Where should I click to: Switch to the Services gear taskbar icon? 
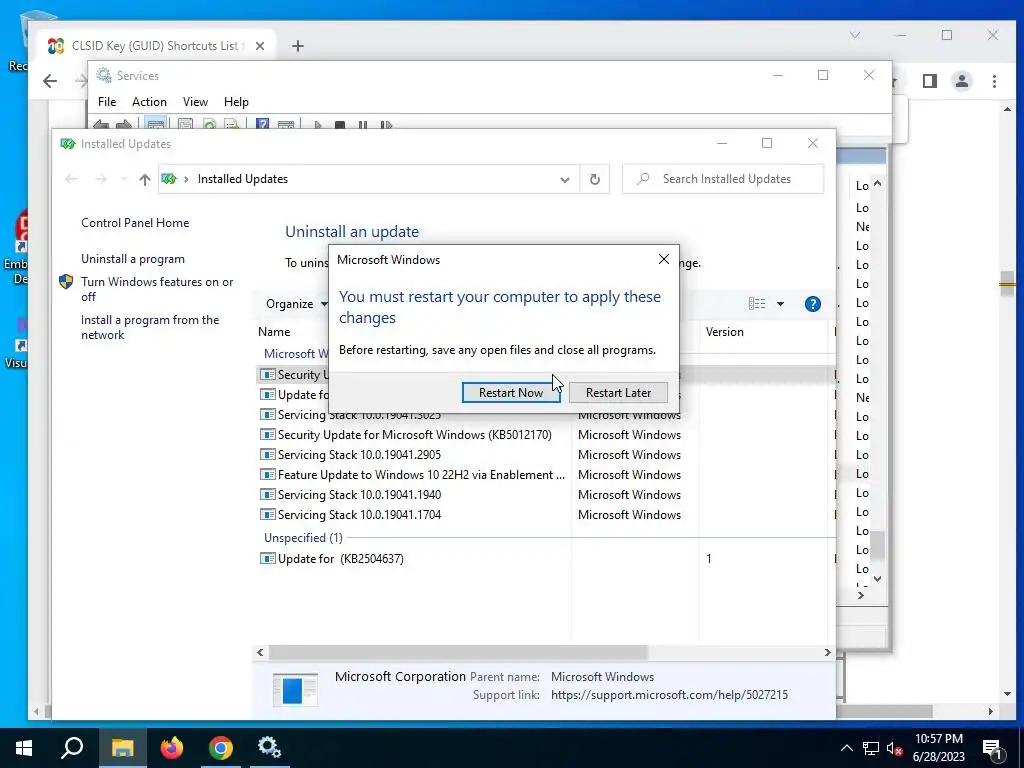(x=269, y=748)
